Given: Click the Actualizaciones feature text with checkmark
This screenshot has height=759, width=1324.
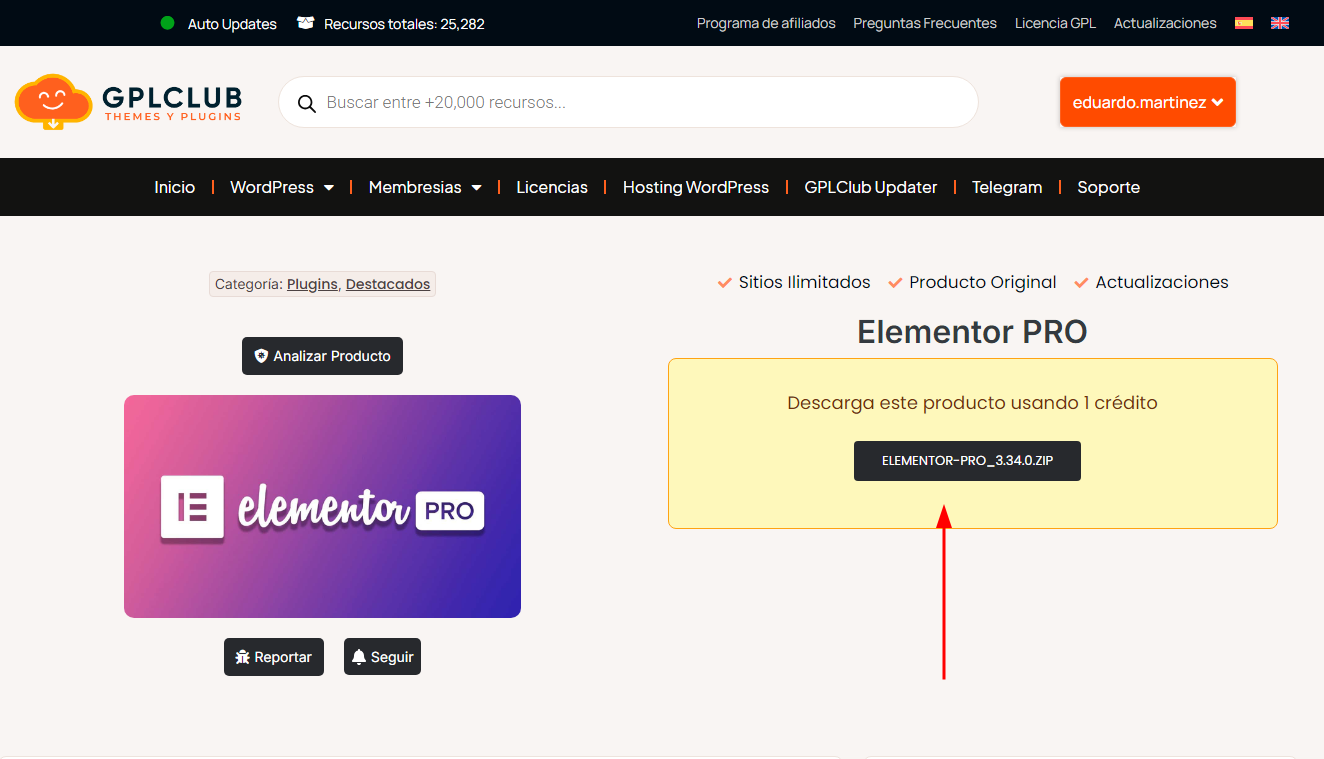Looking at the screenshot, I should tap(1151, 282).
